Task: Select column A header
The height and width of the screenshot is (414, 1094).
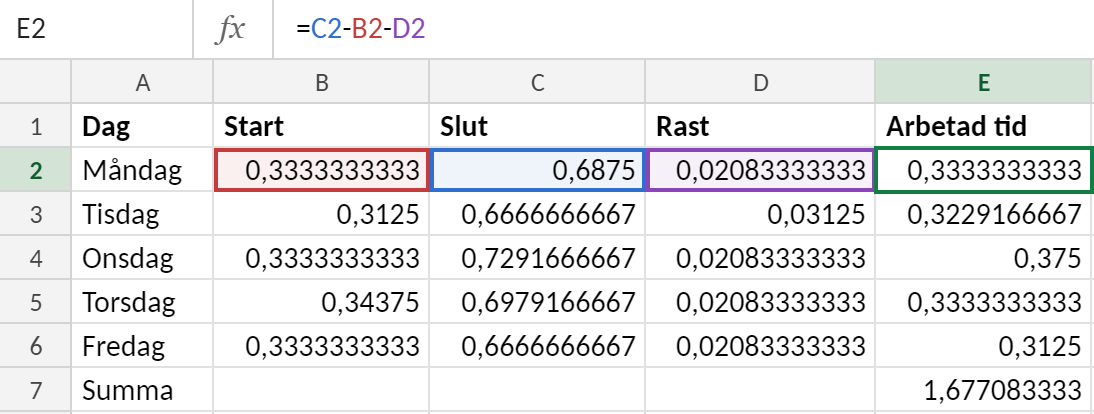Action: [x=142, y=82]
